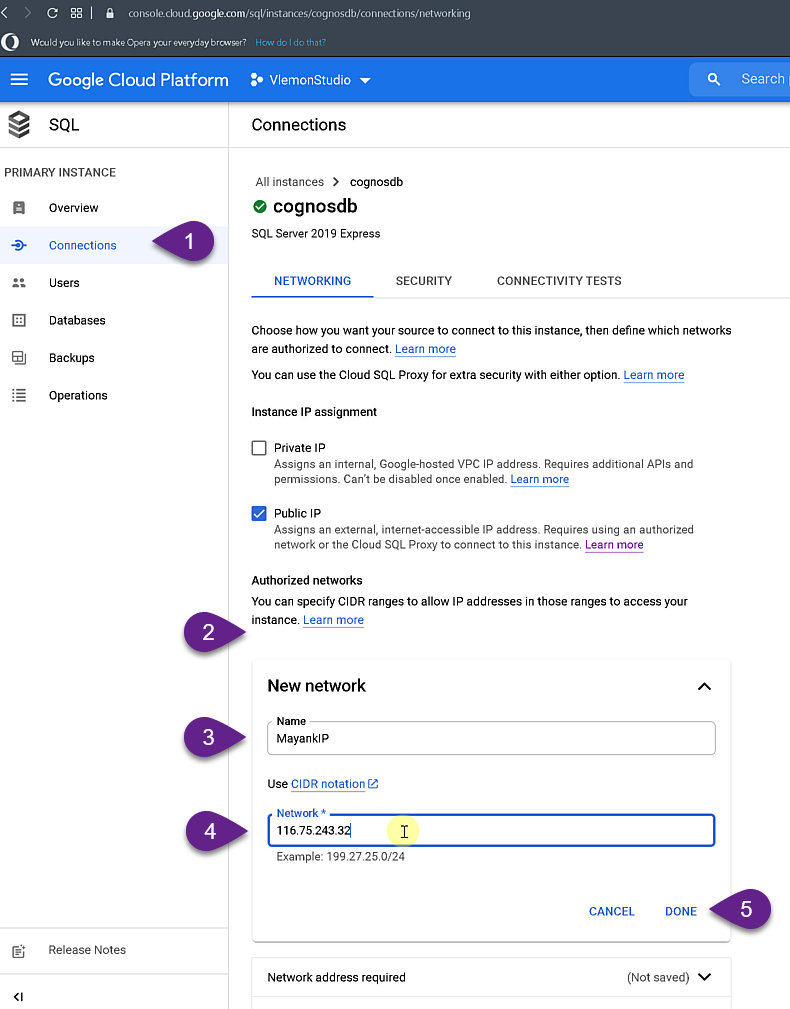Open the hamburger navigation menu
Screen dimensions: 790x1009
20,80
